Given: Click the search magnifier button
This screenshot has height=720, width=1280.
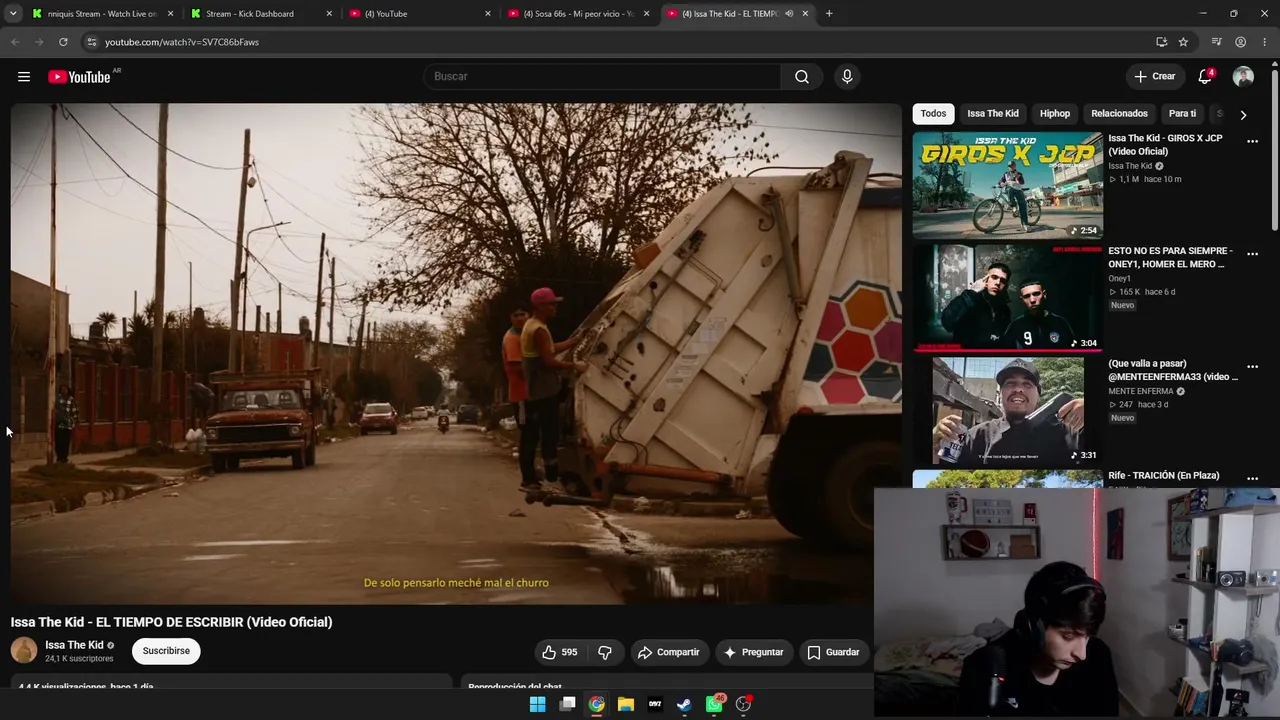Looking at the screenshot, I should coord(802,77).
